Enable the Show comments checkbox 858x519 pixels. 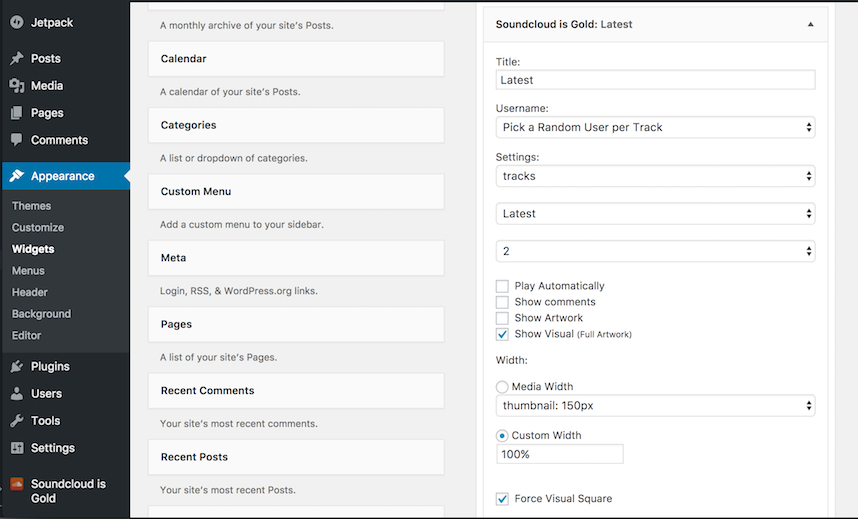tap(502, 302)
